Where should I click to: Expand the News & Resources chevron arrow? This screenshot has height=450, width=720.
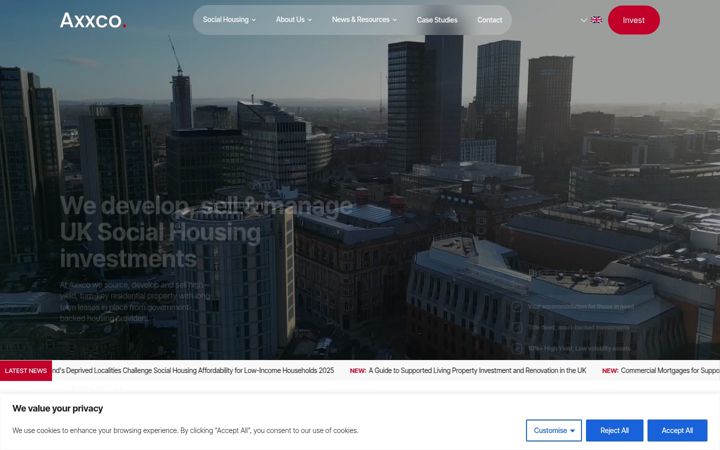394,20
